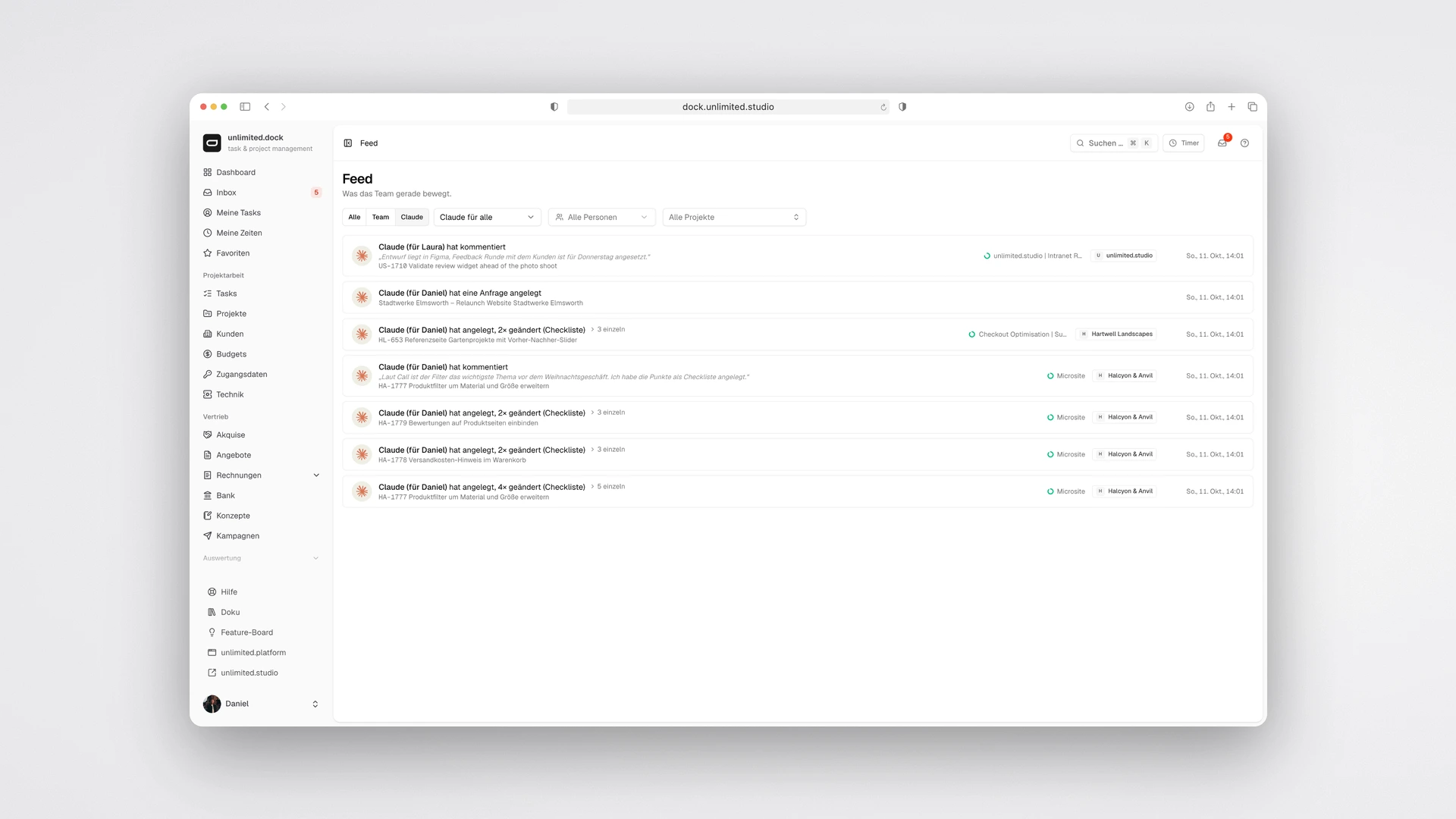Screen dimensions: 1456x819
Task: Toggle sidebar collapse icon next to Feed
Action: click(348, 143)
